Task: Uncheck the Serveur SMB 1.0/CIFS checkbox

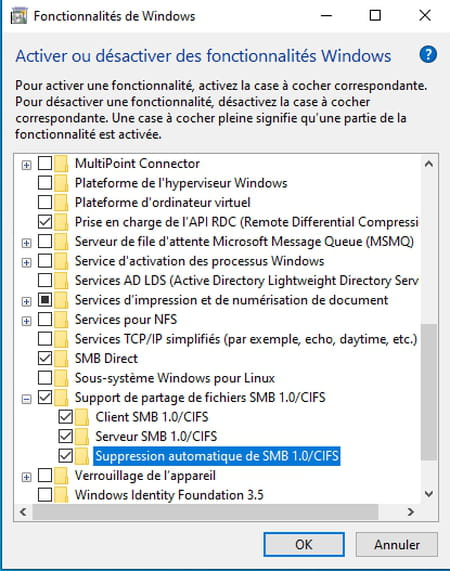Action: [x=66, y=436]
